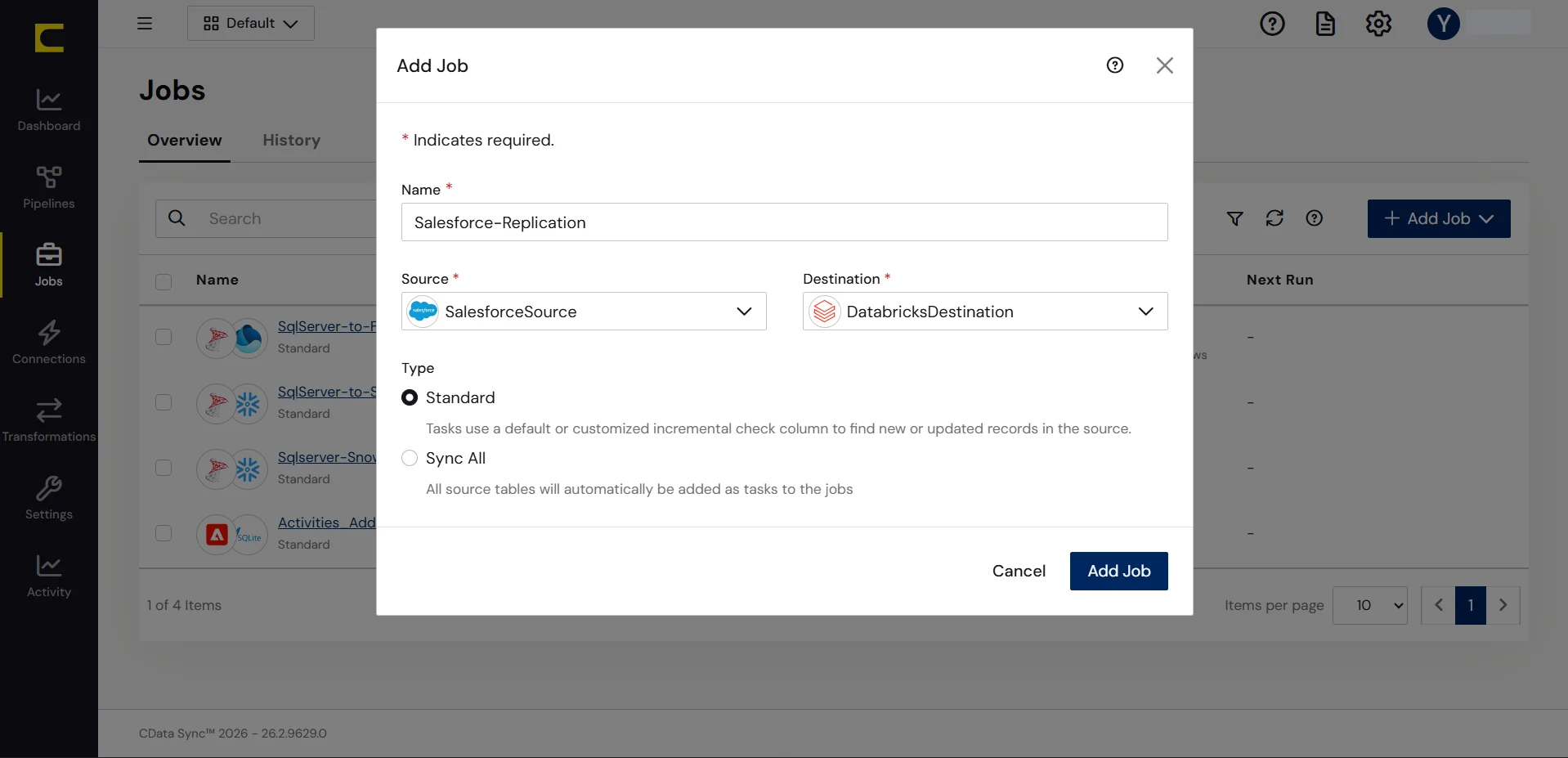Open Settings in the sidebar
This screenshot has height=758, width=1568.
49,498
